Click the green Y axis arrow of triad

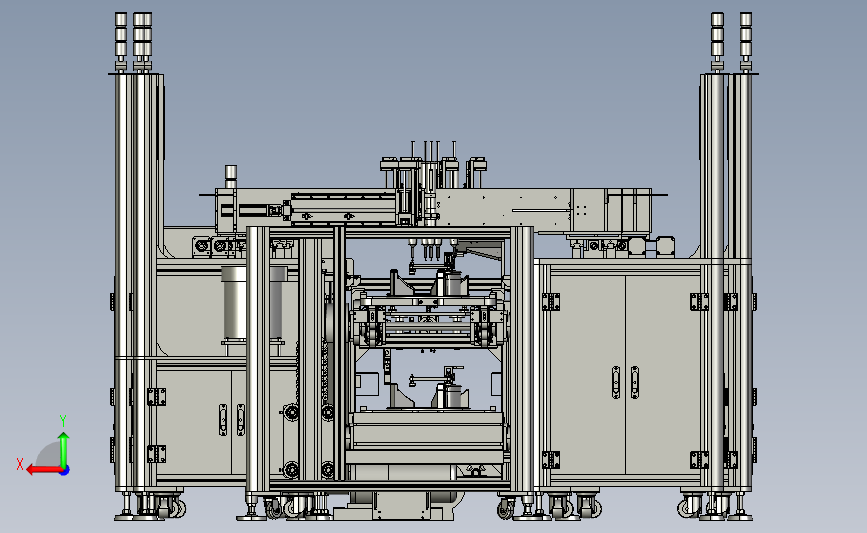[x=64, y=450]
